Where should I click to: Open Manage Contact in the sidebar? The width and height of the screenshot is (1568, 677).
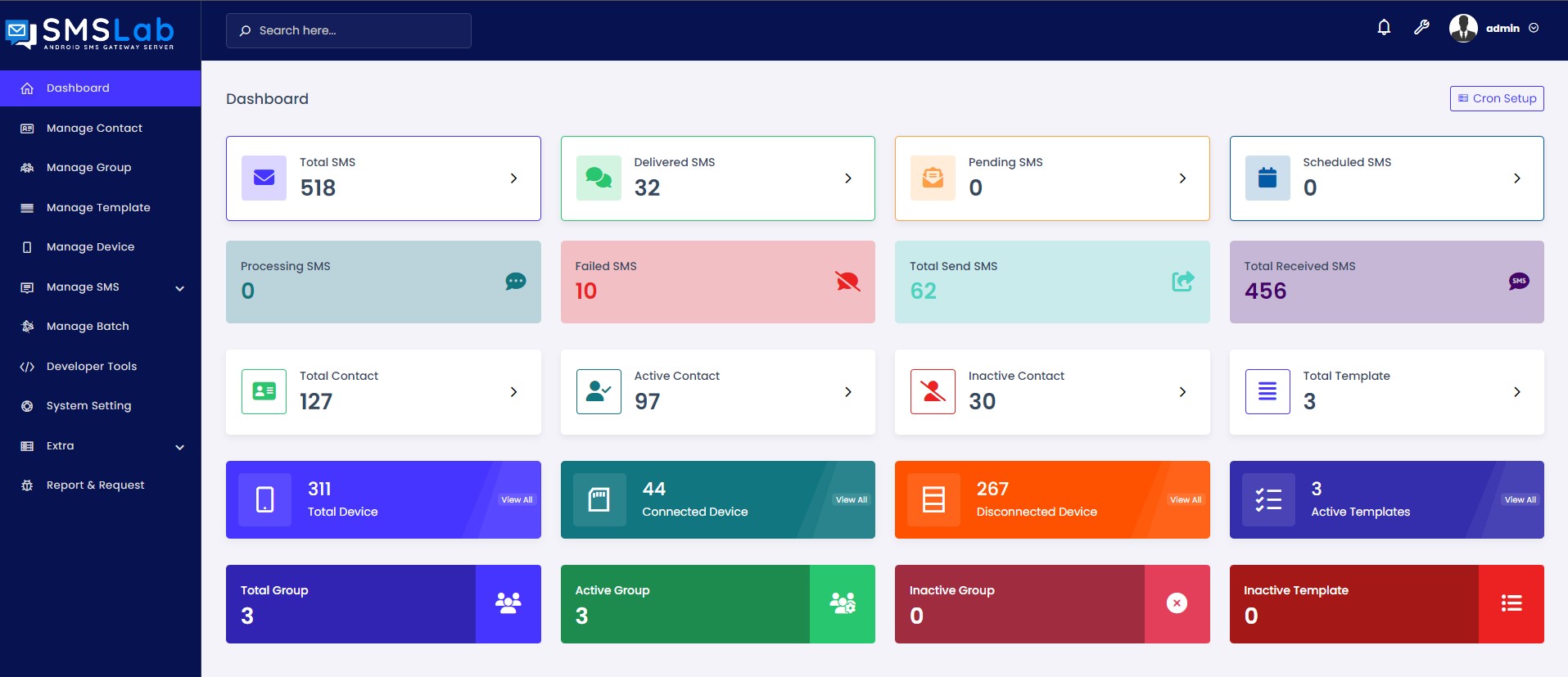(94, 129)
